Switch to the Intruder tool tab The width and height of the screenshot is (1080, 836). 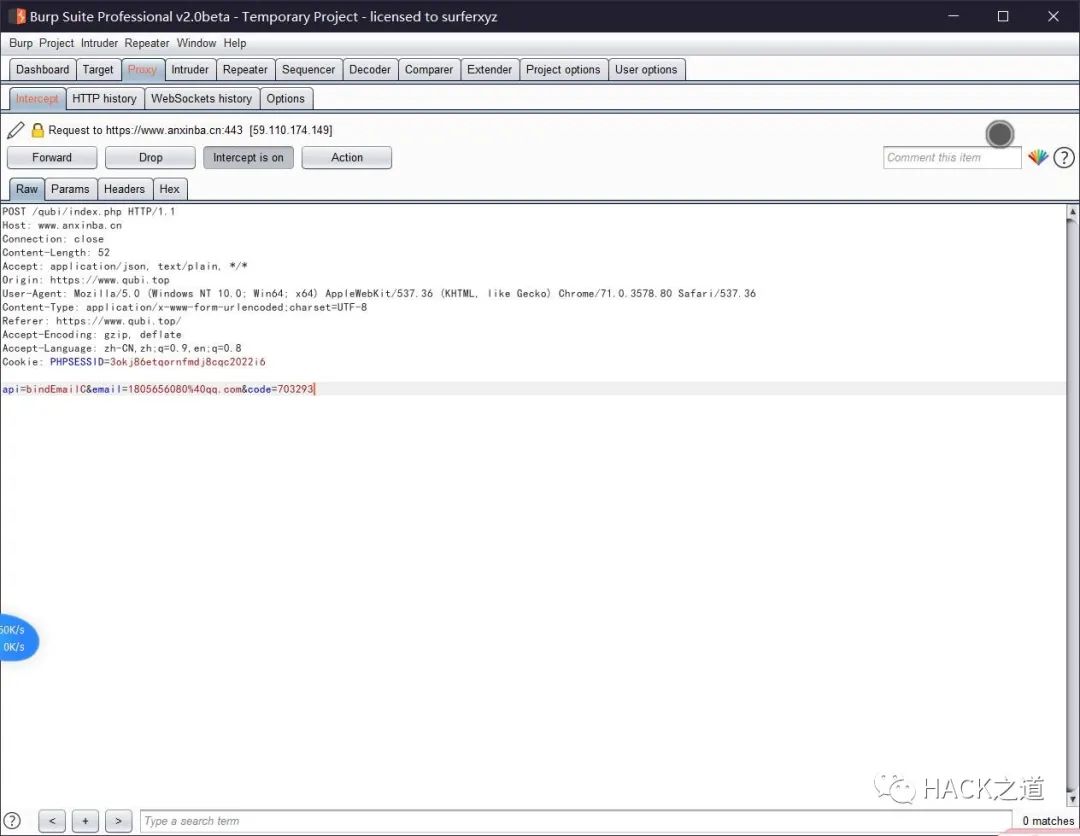(190, 70)
